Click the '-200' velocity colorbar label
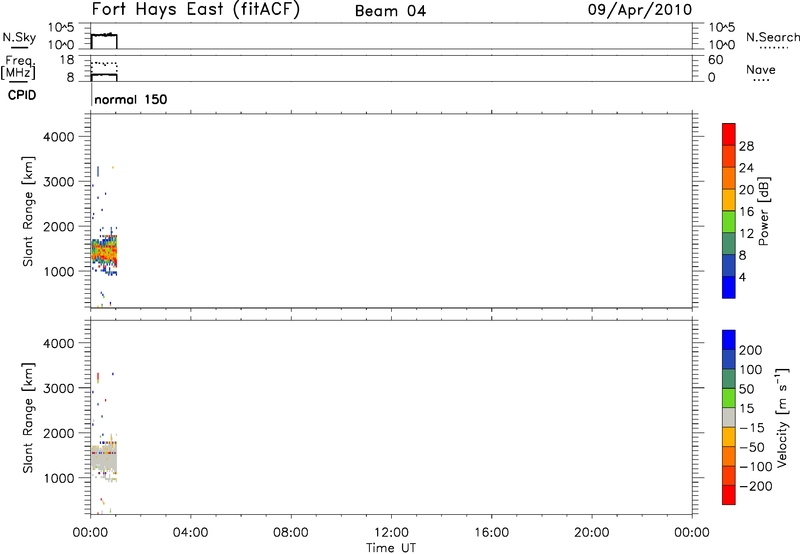 pos(756,486)
